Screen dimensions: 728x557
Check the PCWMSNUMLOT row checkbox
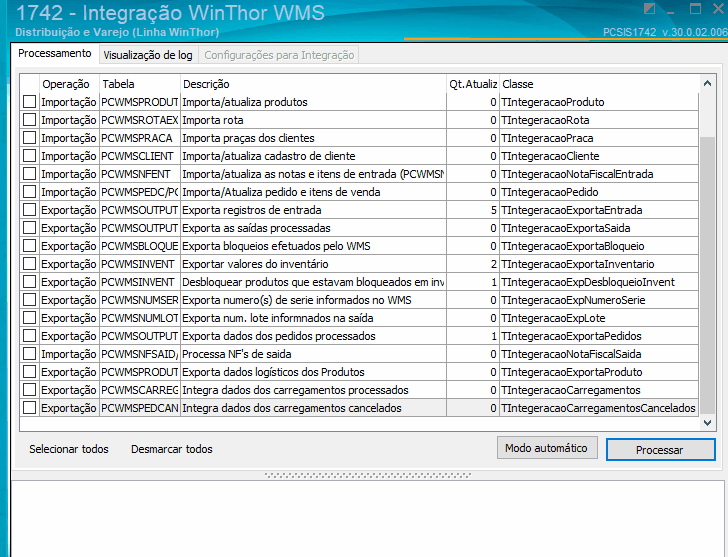coord(30,318)
